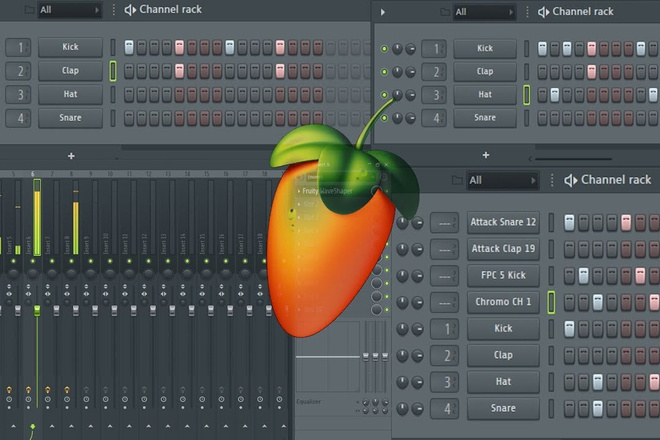
Task: Expand the Fruity WaveShaper effect slot
Action: [x=299, y=191]
